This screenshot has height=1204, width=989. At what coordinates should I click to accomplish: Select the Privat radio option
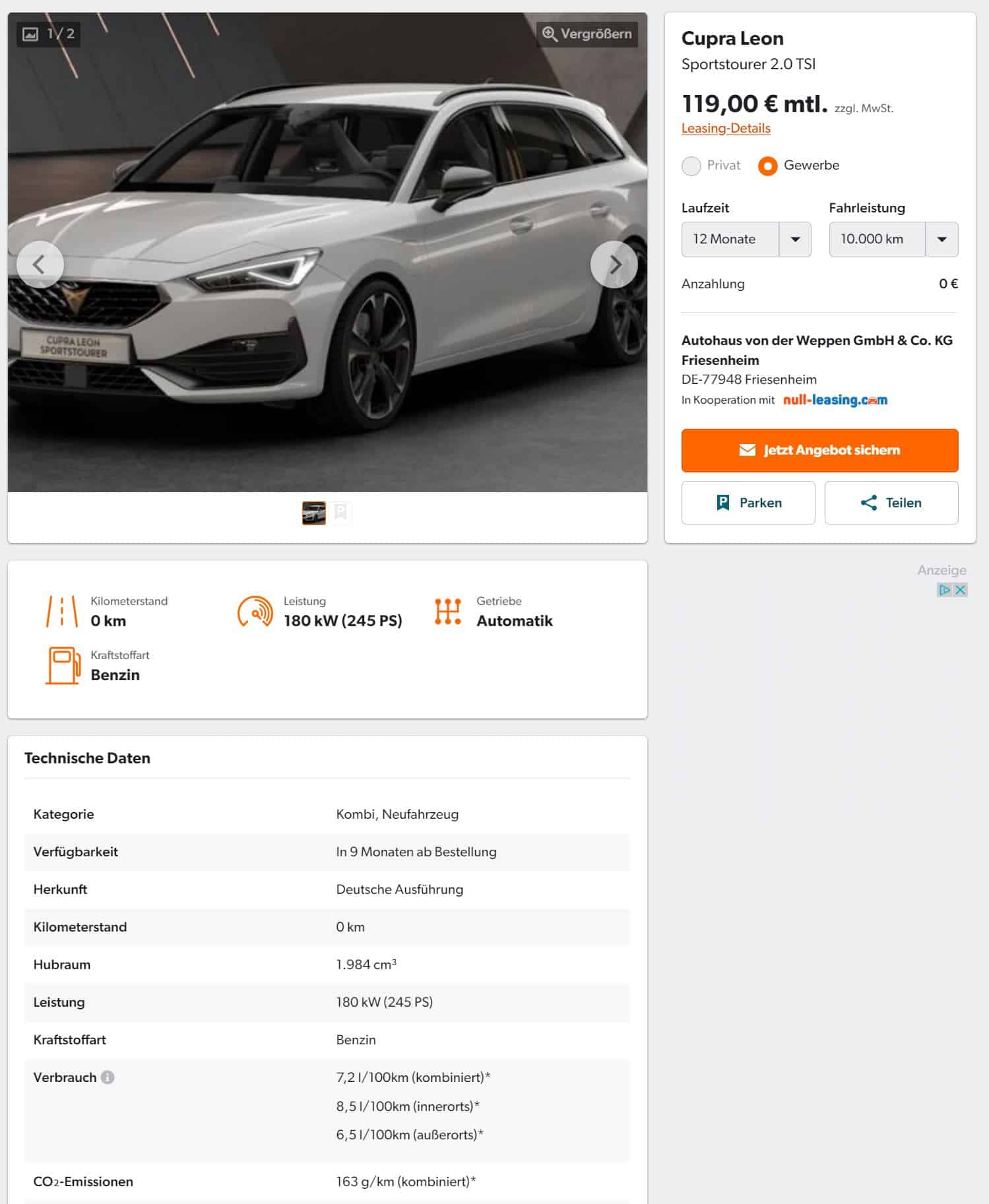tap(691, 166)
